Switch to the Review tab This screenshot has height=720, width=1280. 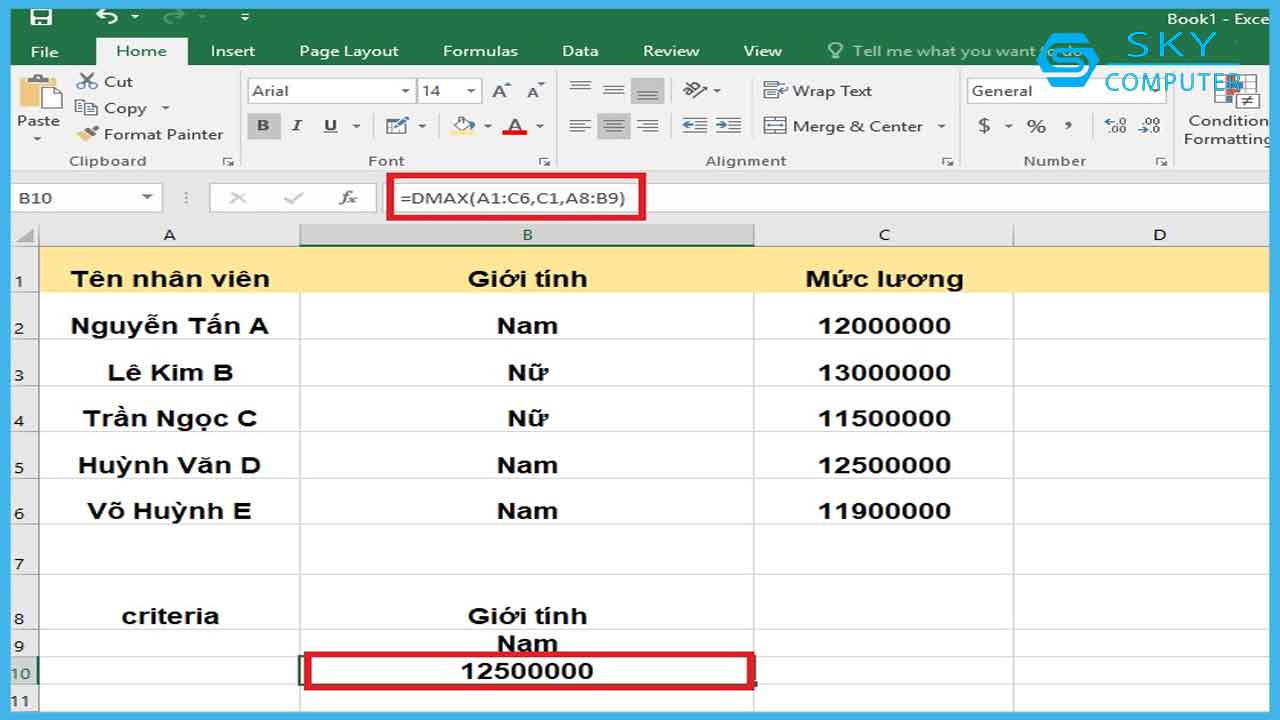pos(671,51)
